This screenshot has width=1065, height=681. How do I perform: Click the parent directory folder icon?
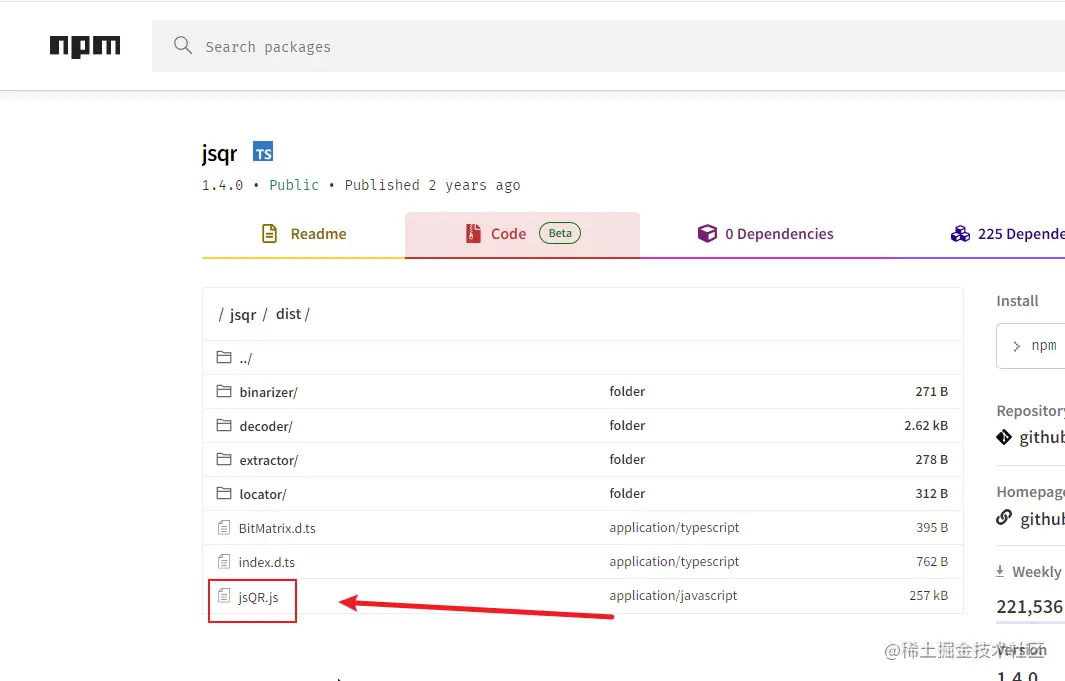click(x=224, y=357)
